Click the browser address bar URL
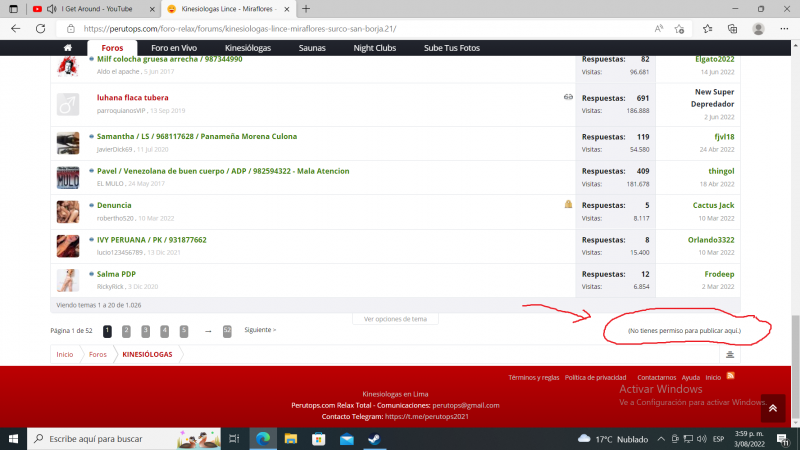The height and width of the screenshot is (450, 800). click(x=300, y=29)
